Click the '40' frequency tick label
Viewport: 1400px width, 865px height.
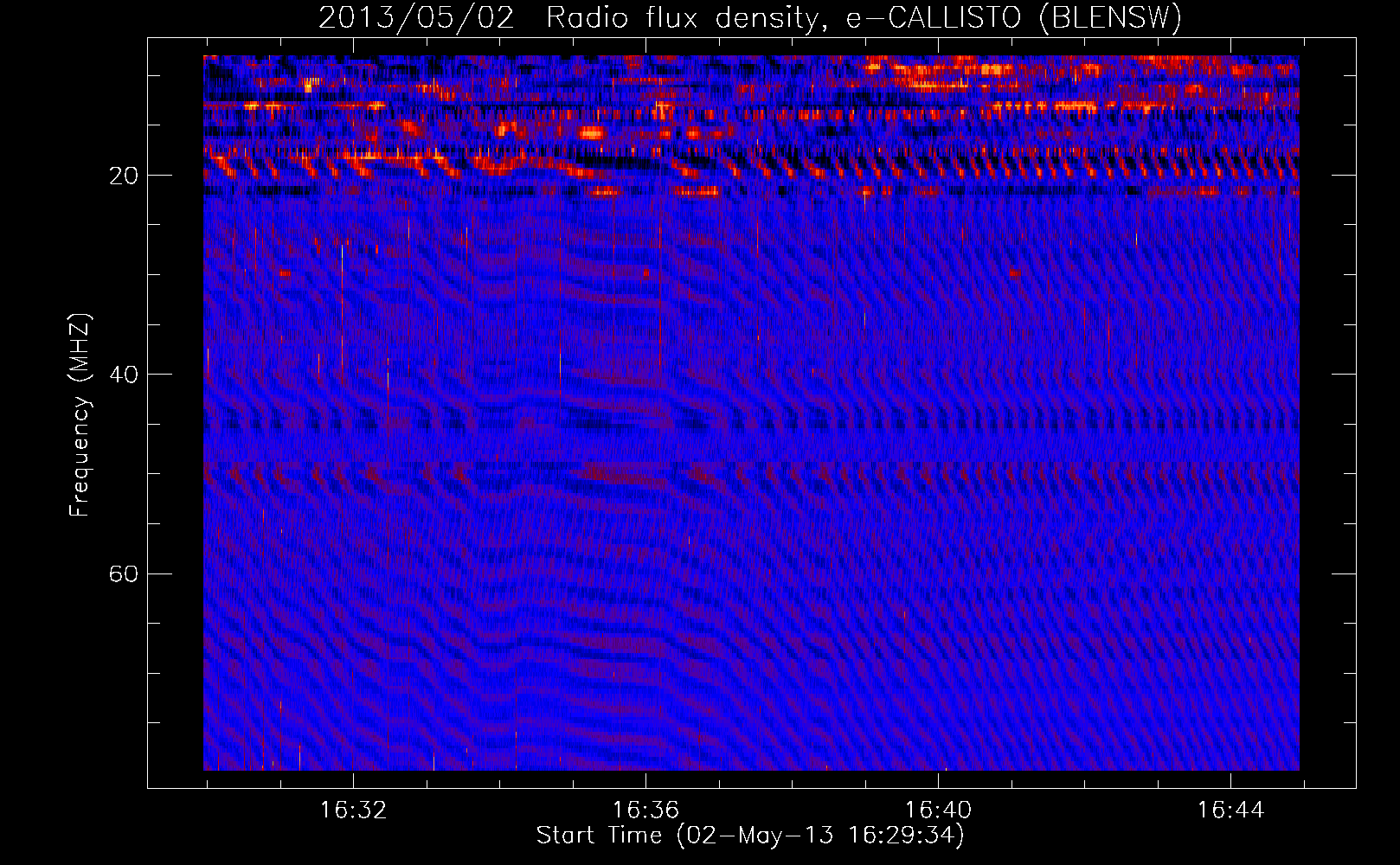(124, 375)
